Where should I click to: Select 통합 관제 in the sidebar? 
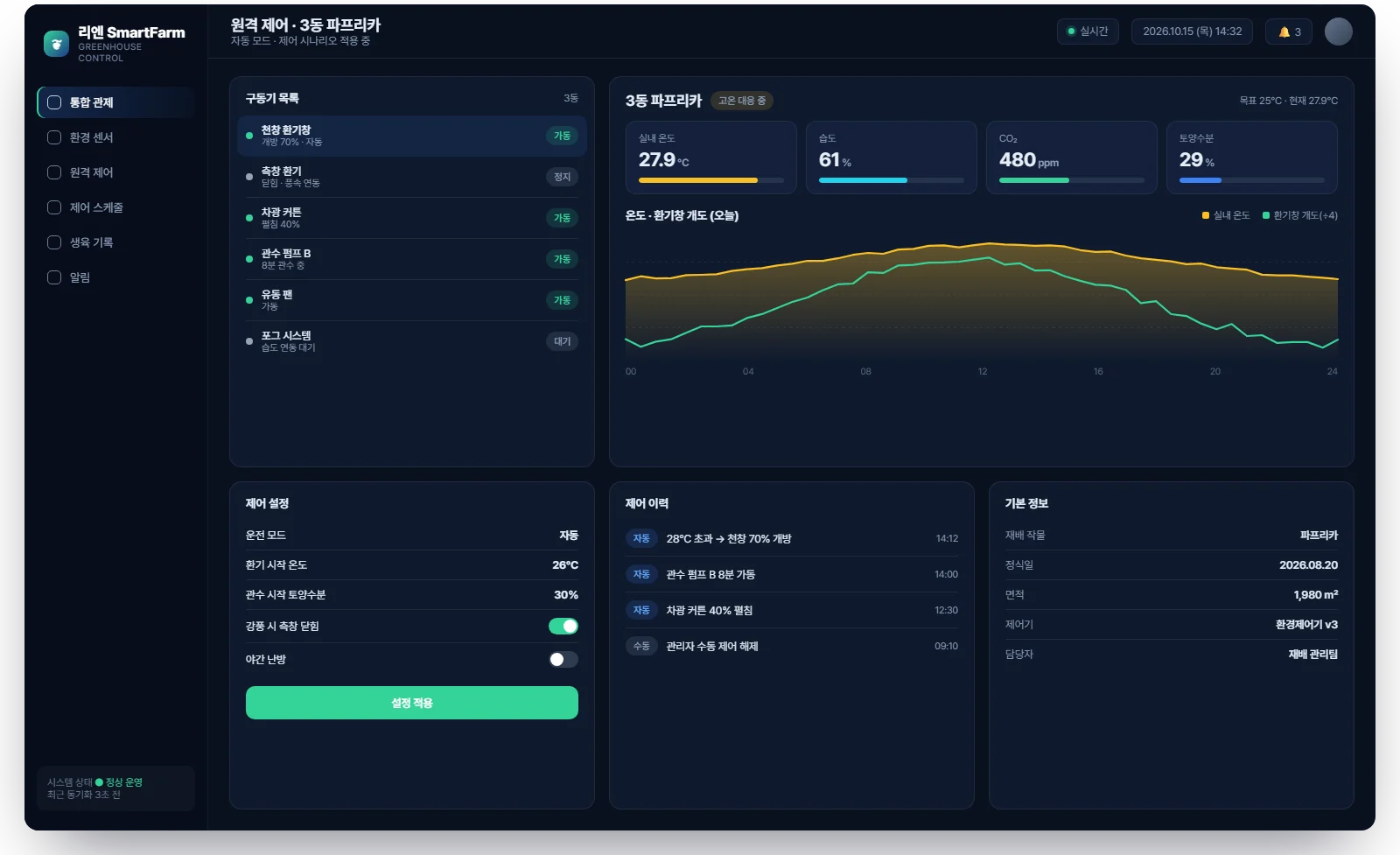[x=115, y=102]
